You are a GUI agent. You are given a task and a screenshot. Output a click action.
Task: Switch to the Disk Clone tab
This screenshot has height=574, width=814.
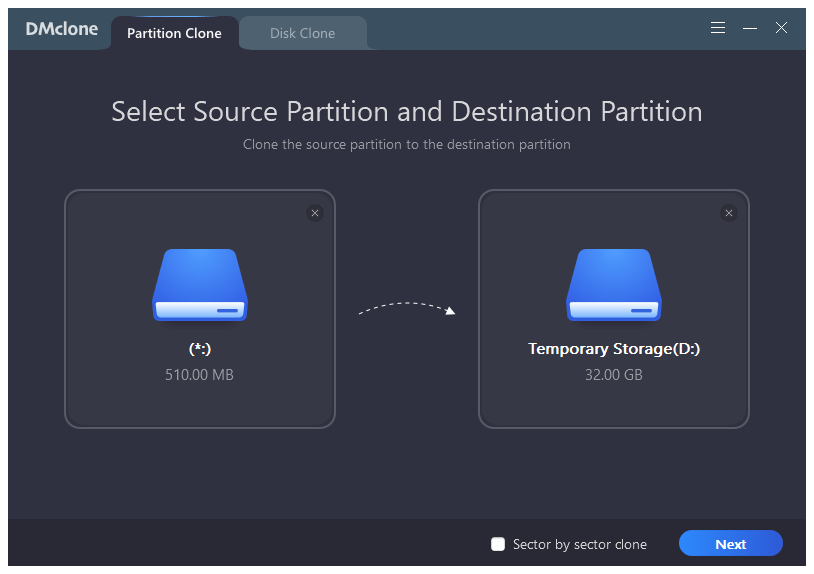302,33
